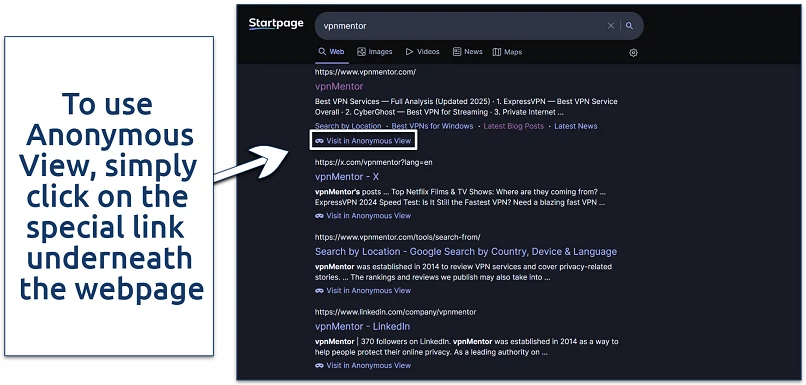Click the 'Best VPN Services — Full Analysis' snippet
The image size is (806, 385).
coord(466,107)
